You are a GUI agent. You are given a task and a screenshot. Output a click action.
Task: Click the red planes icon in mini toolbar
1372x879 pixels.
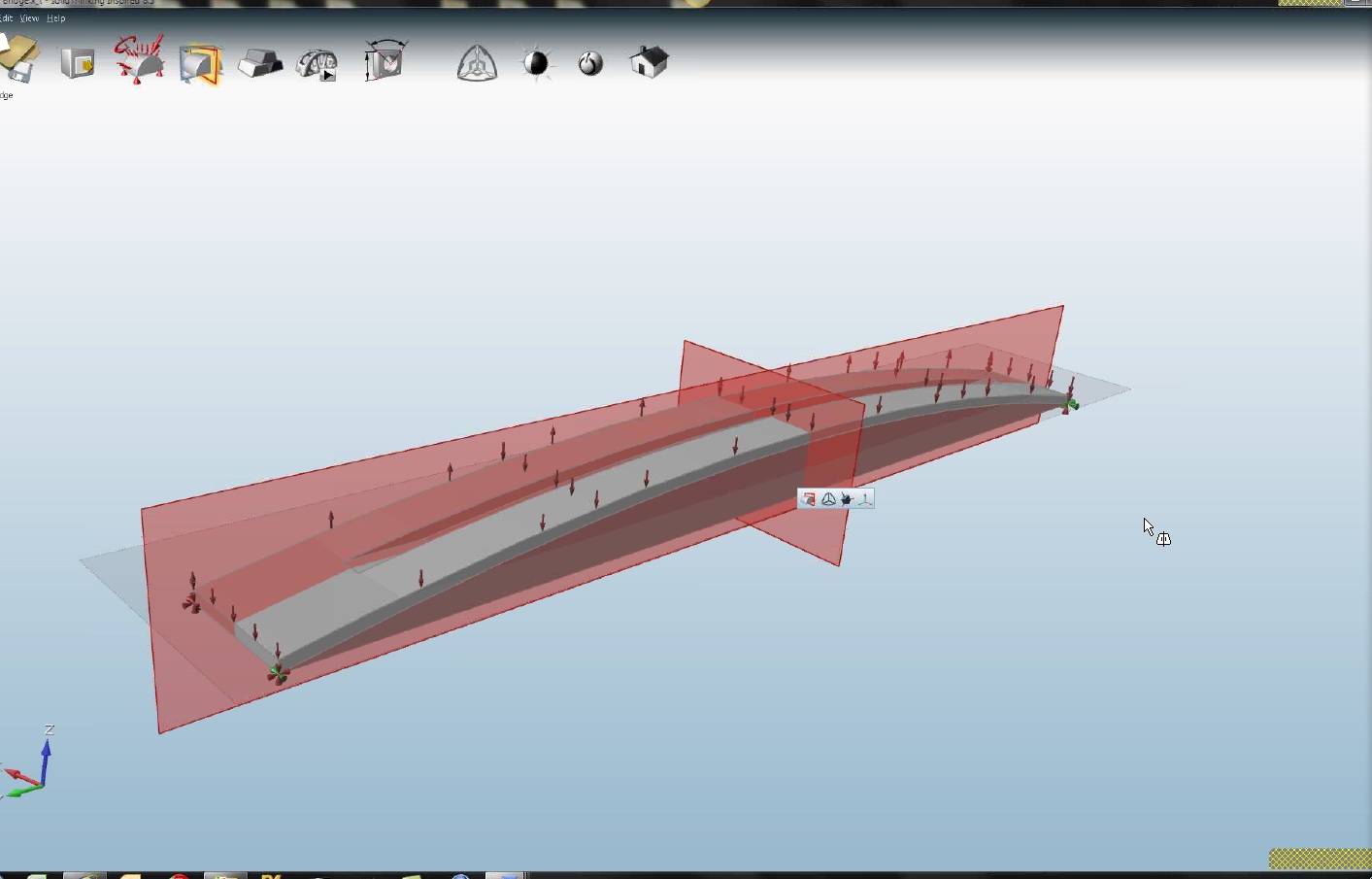pyautogui.click(x=808, y=499)
